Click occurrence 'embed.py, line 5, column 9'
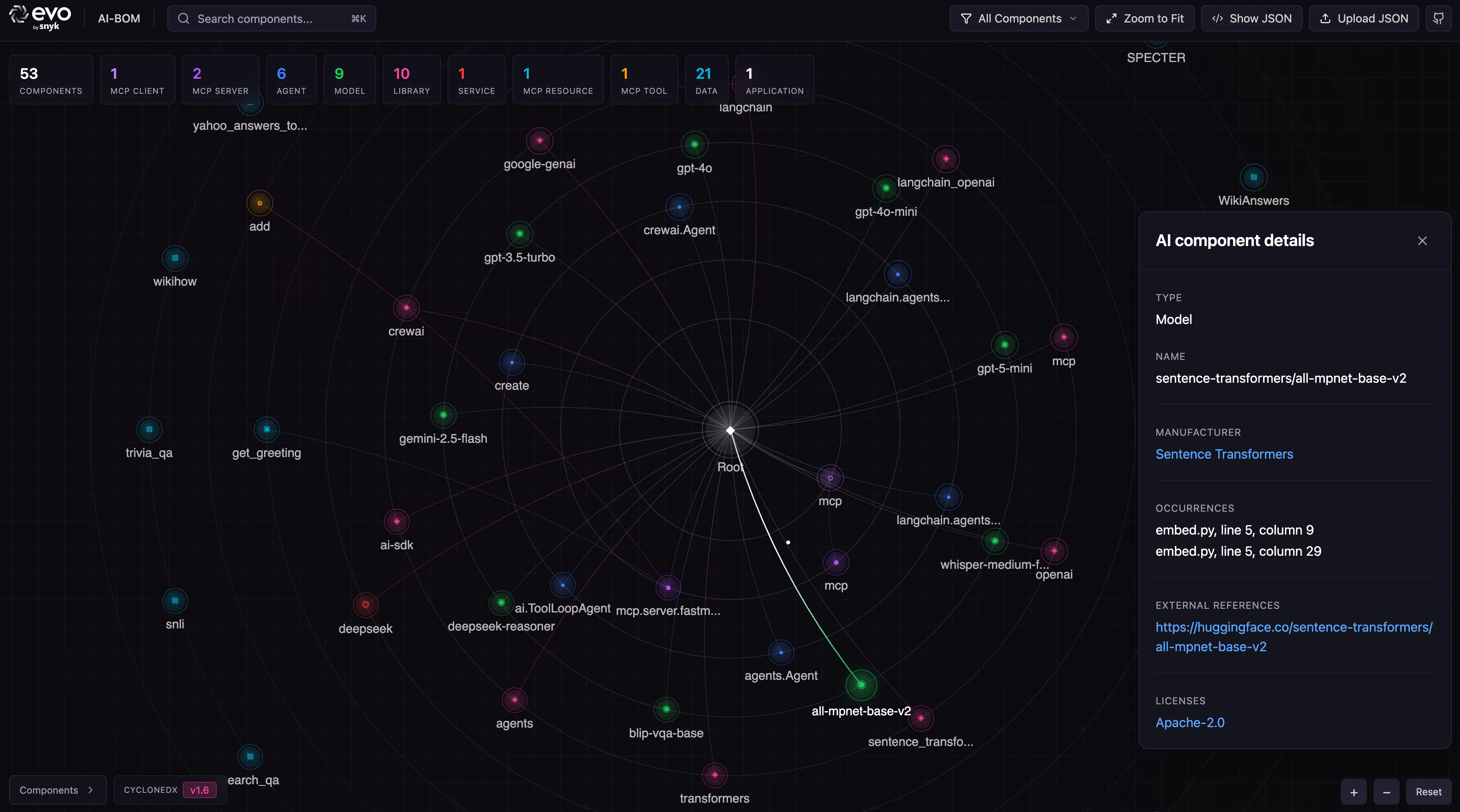Viewport: 1460px width, 812px height. click(x=1234, y=530)
